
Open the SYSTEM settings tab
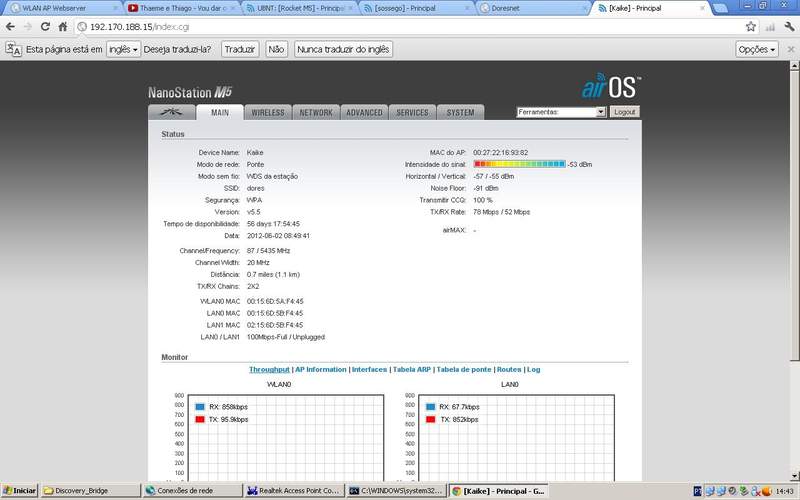coord(460,112)
